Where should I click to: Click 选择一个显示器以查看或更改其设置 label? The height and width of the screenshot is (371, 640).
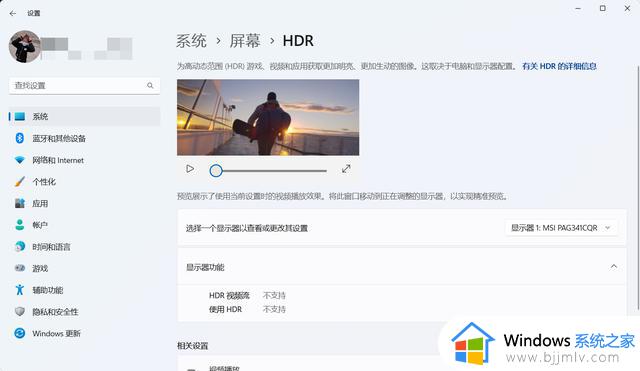[x=247, y=228]
